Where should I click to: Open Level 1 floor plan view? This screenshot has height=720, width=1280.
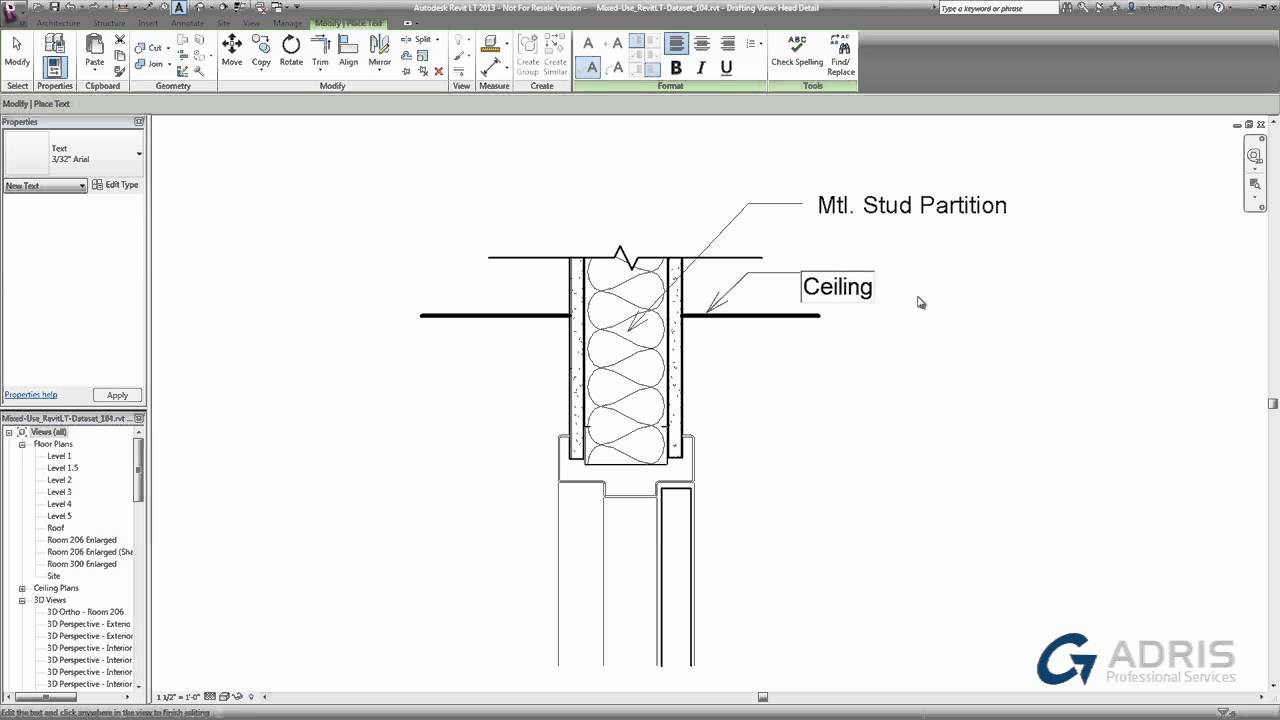[x=59, y=456]
